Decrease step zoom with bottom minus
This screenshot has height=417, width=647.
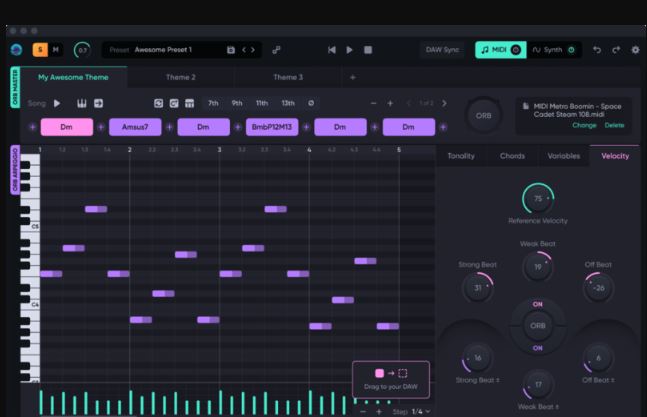363,412
